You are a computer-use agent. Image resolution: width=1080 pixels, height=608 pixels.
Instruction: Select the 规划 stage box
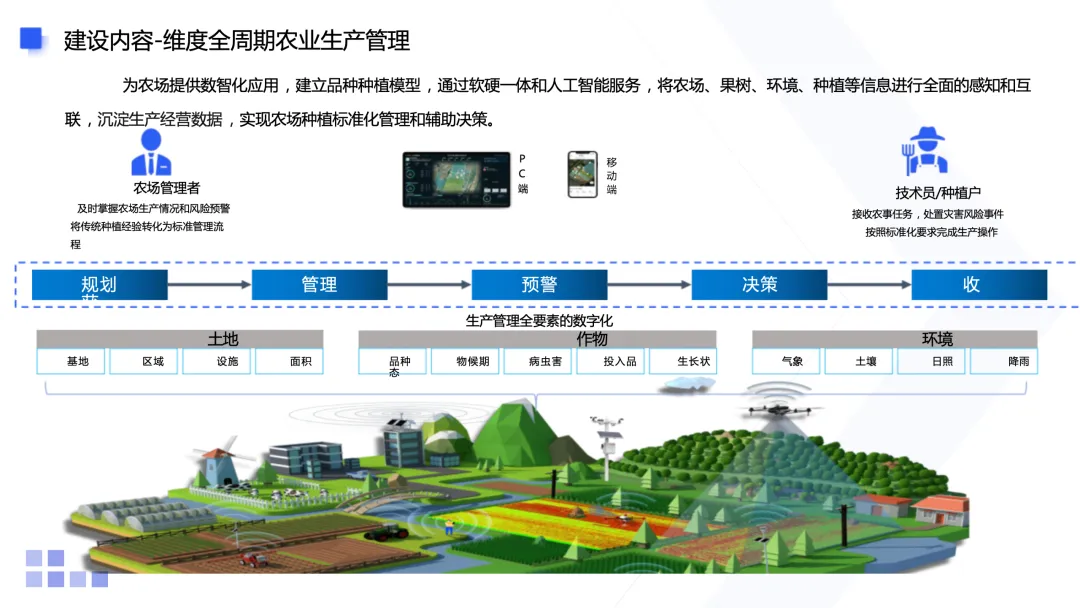99,284
